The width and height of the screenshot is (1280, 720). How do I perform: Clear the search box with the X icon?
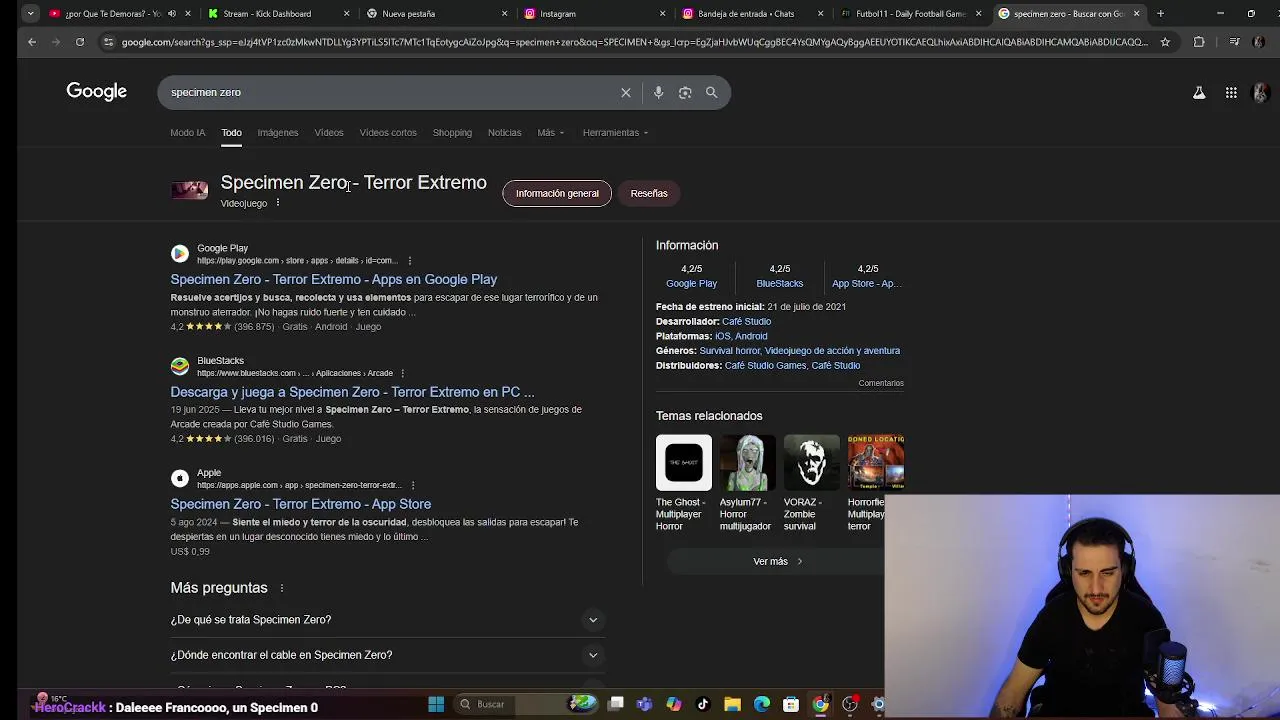626,92
